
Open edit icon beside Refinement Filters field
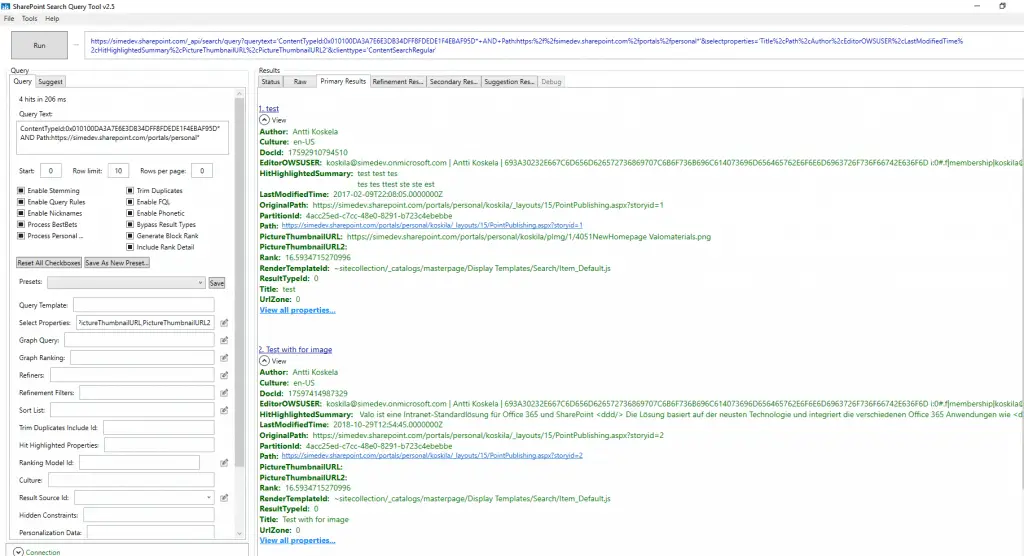click(x=224, y=393)
